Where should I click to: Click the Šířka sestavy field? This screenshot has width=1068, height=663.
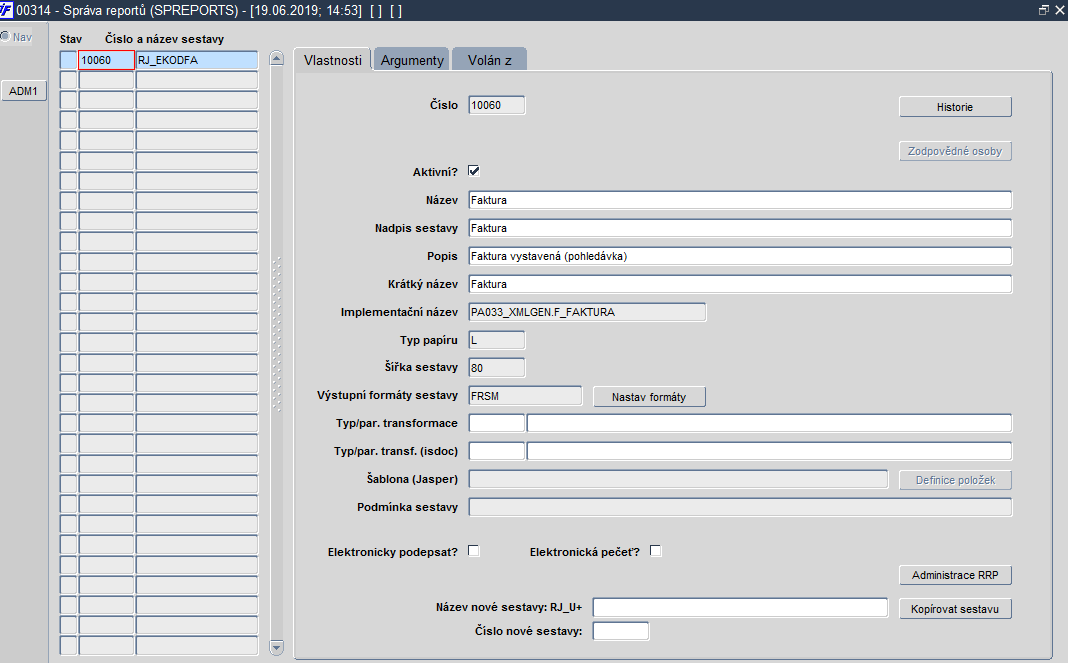497,368
